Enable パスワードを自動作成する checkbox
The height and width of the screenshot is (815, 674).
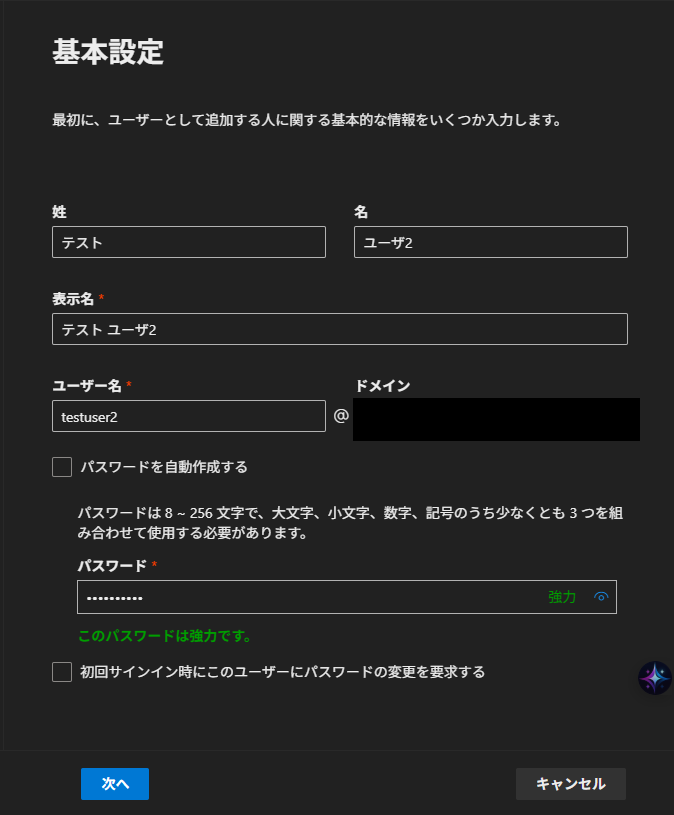point(62,467)
